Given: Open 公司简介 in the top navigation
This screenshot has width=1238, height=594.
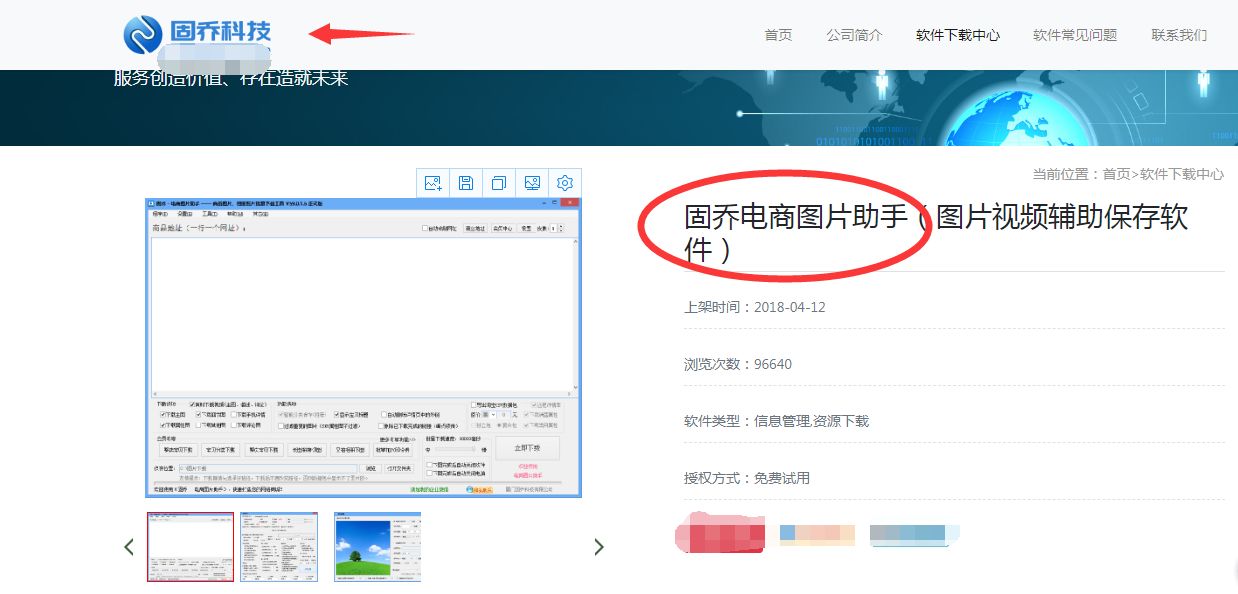Looking at the screenshot, I should [854, 35].
